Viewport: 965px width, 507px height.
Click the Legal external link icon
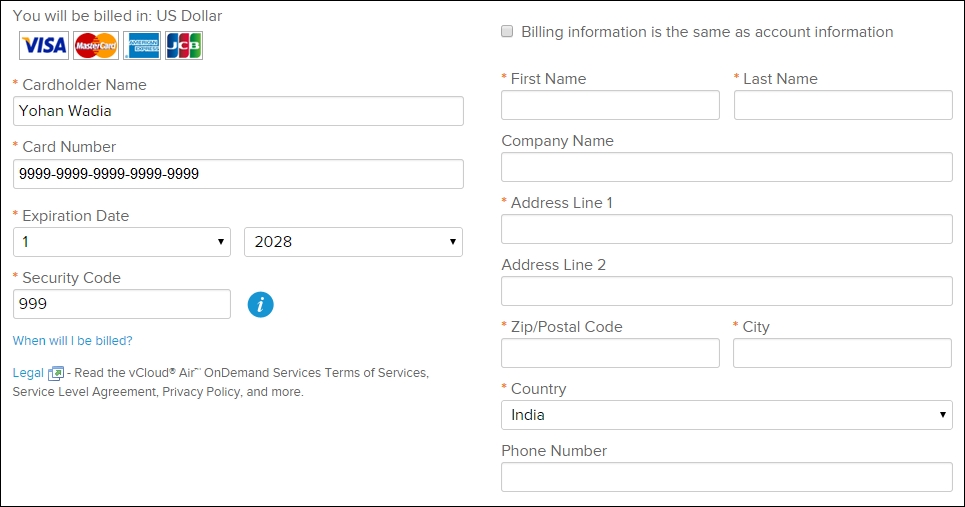coord(56,373)
